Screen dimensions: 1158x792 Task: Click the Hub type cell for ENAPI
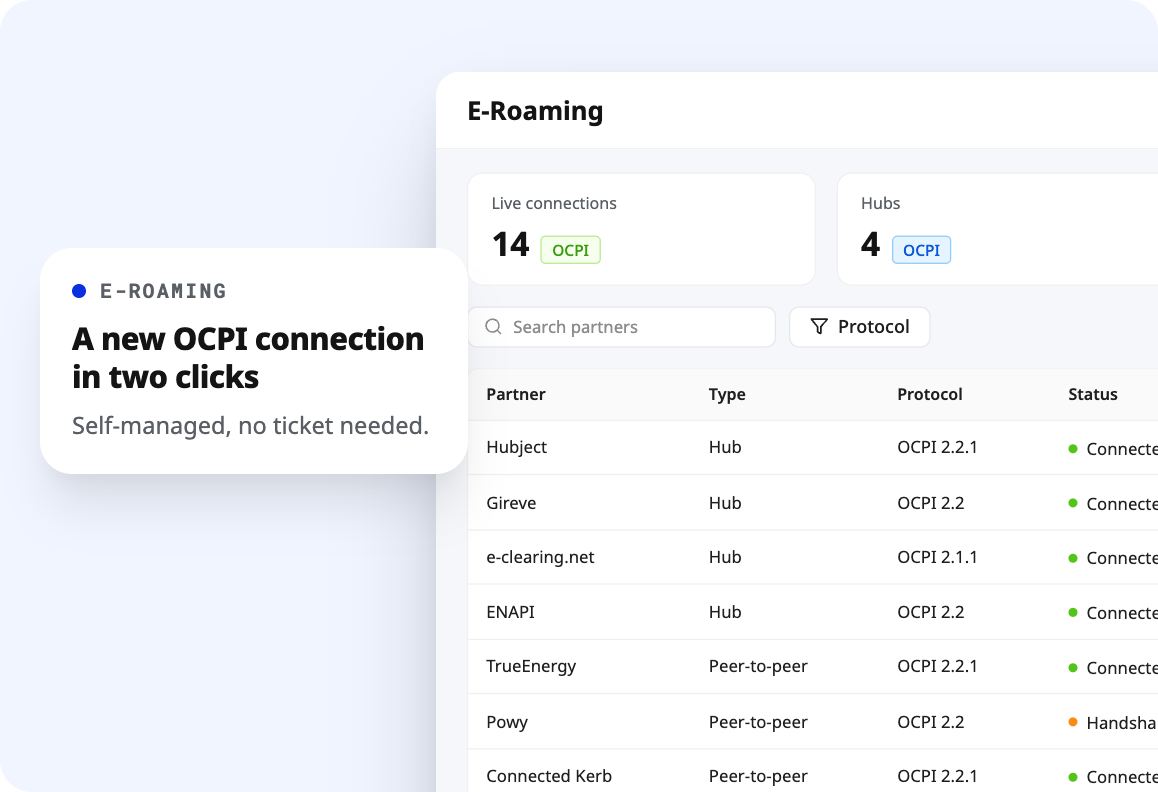724,612
